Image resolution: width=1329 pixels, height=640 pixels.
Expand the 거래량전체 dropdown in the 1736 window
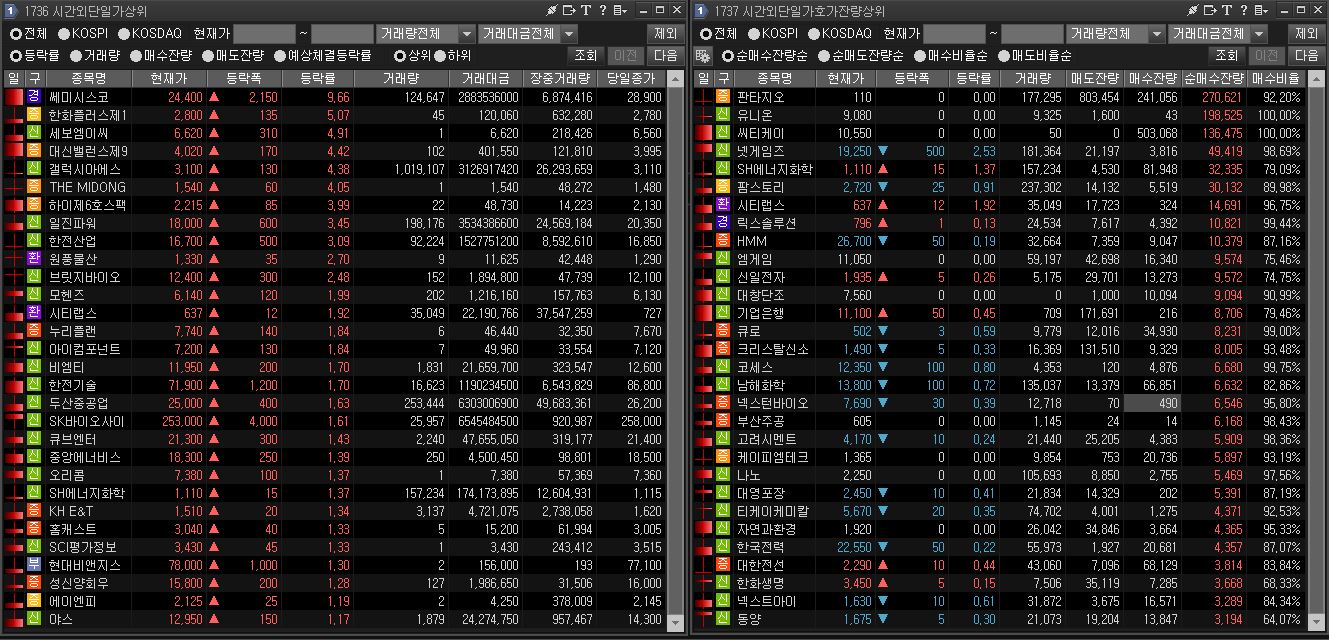coord(467,33)
